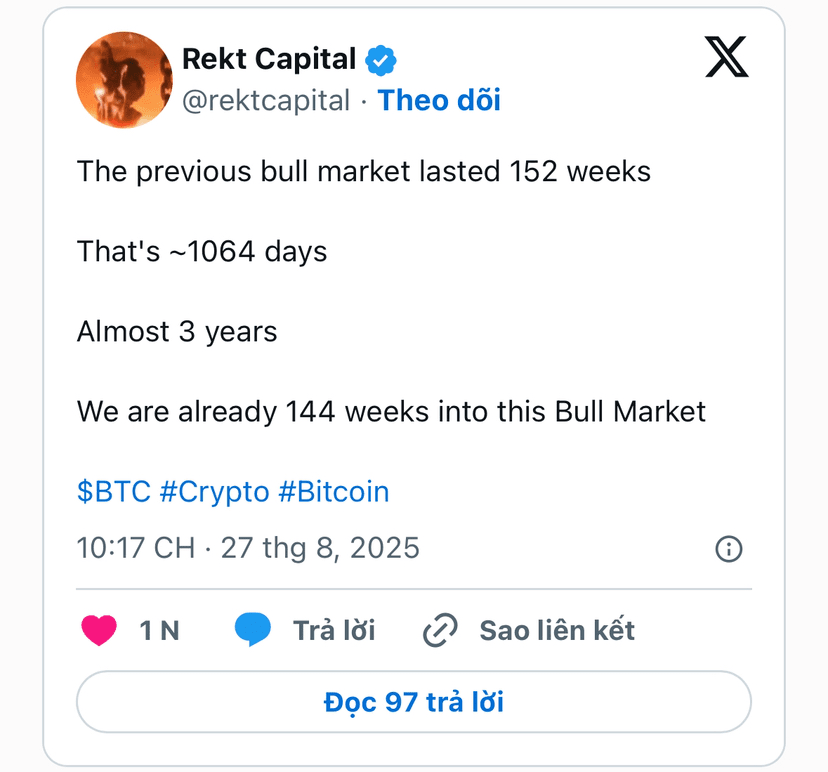Open the $BTC cashtag

tap(114, 492)
